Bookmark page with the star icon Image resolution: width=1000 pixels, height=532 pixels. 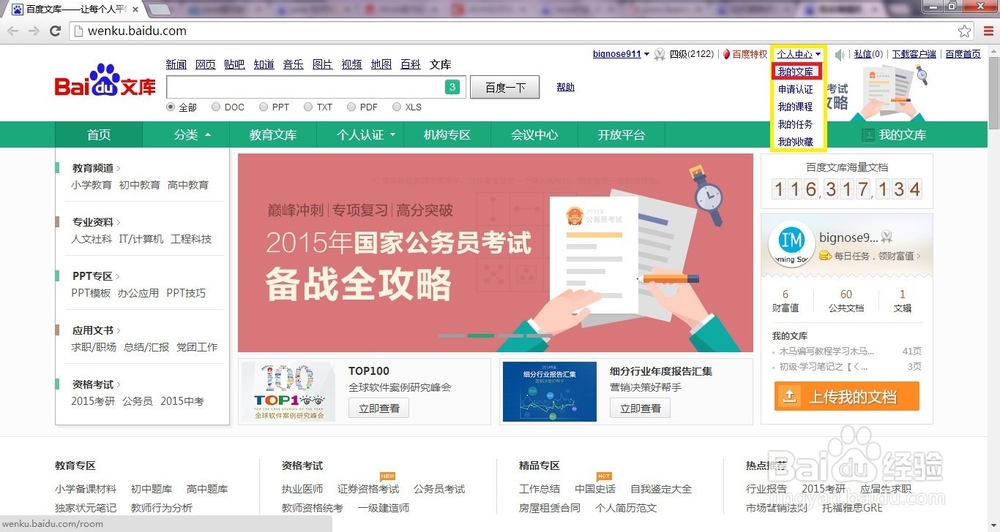964,31
